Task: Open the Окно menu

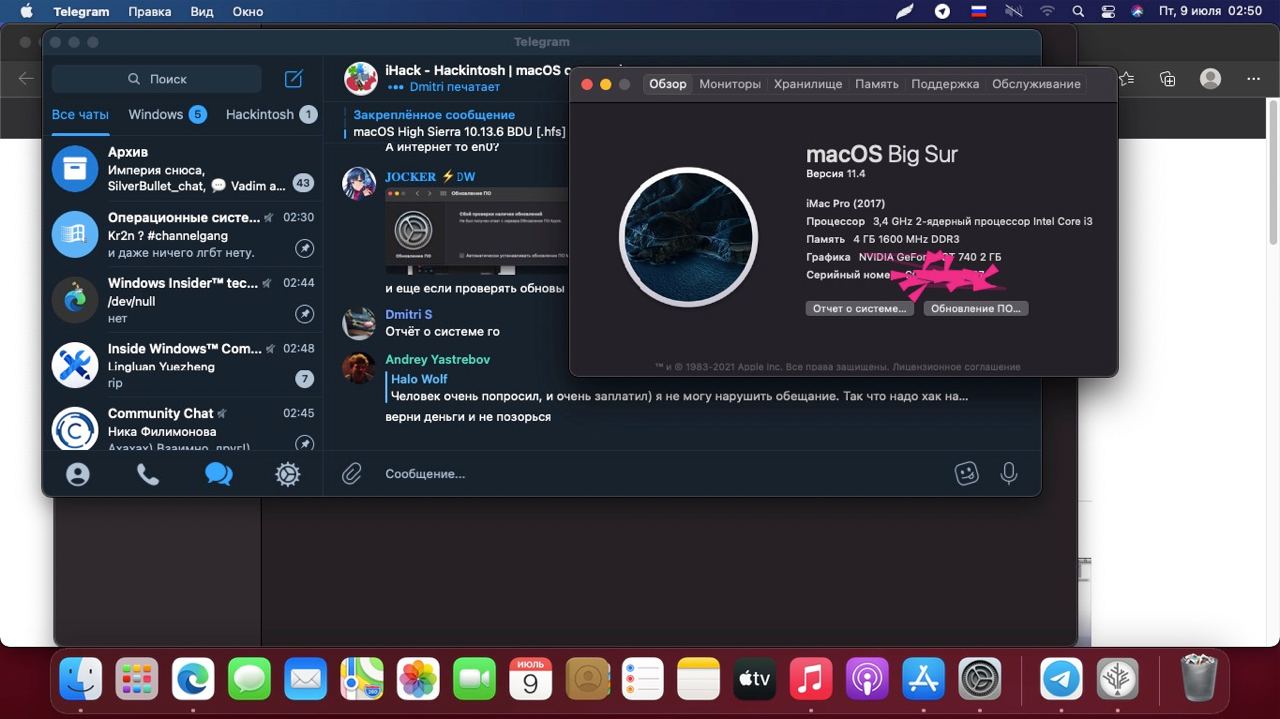Action: [x=248, y=11]
